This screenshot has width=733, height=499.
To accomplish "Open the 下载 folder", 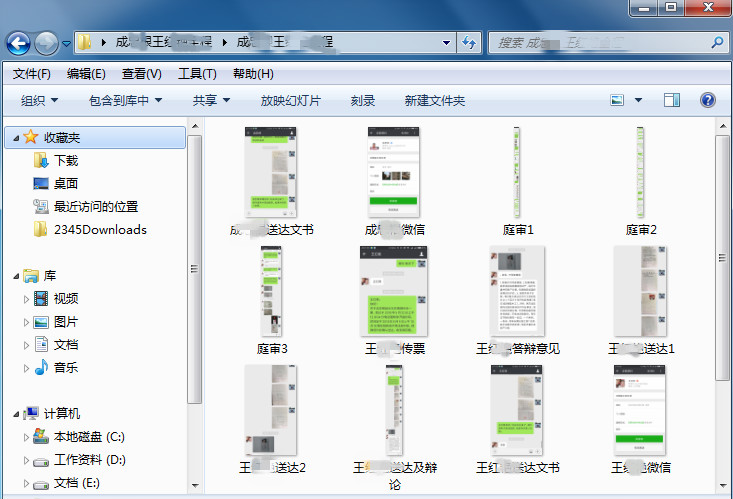I will tap(66, 160).
